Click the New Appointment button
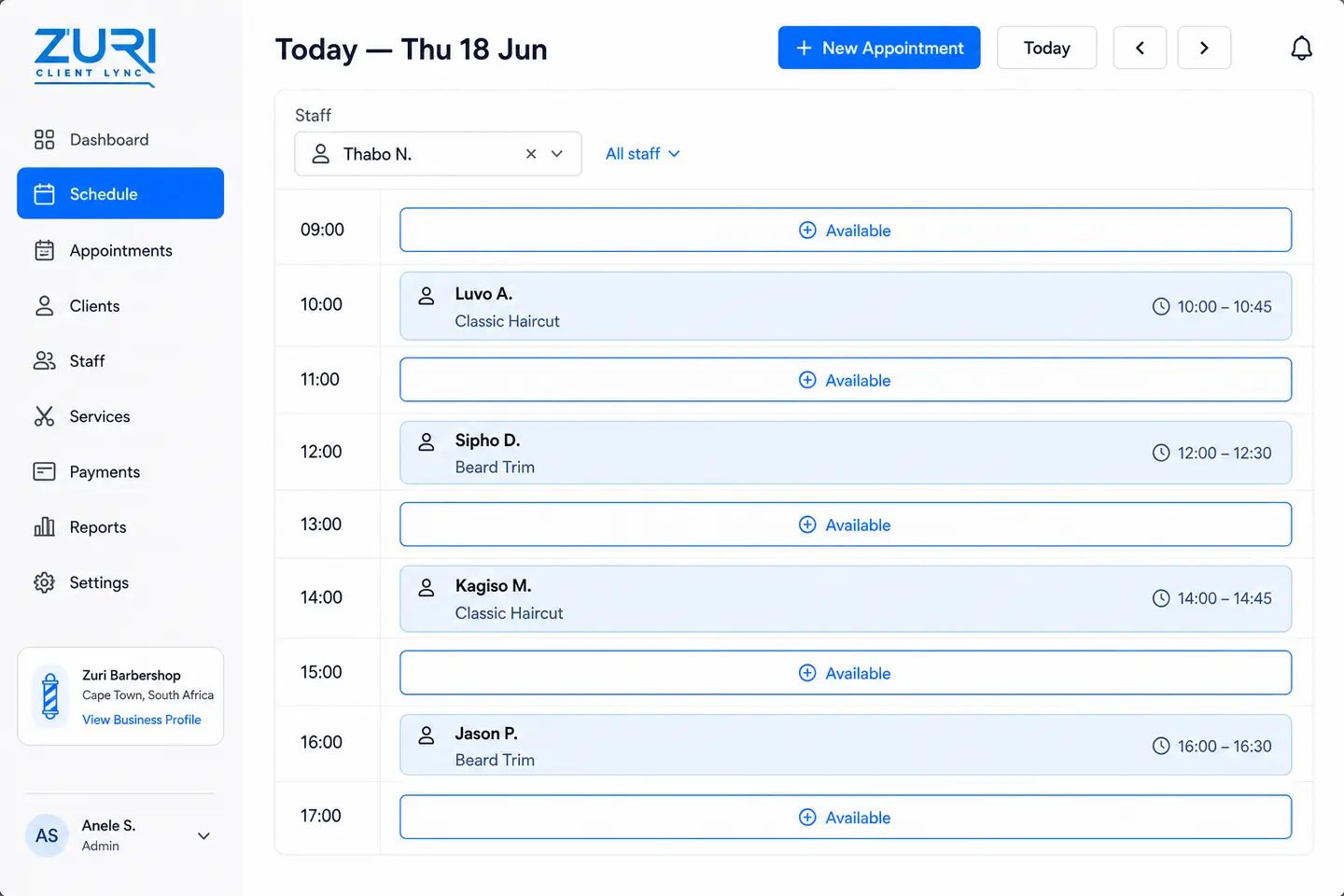1344x896 pixels. [x=879, y=48]
